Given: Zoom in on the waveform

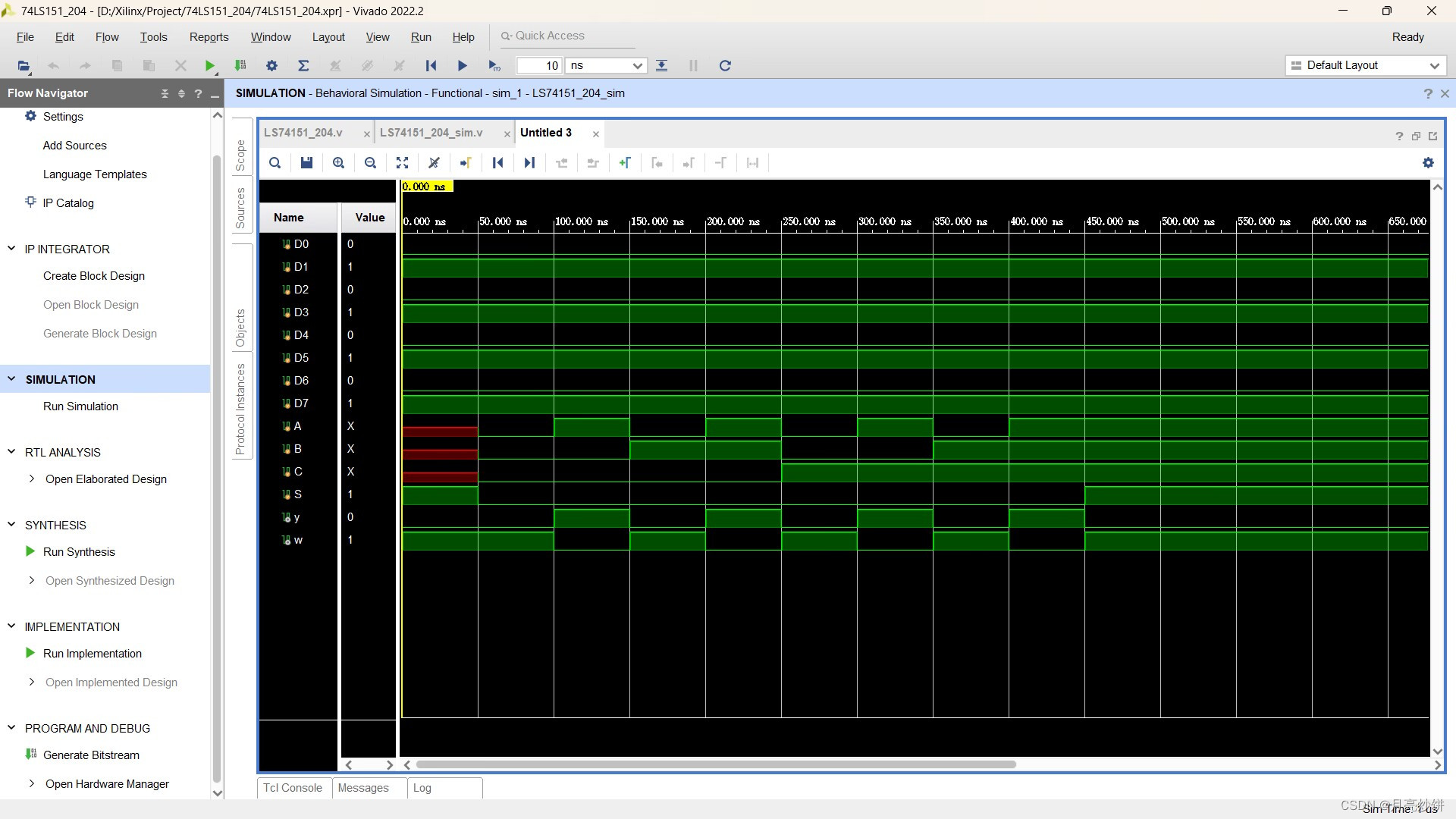Looking at the screenshot, I should click(x=338, y=163).
